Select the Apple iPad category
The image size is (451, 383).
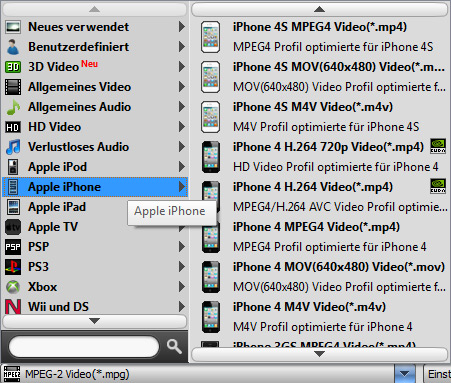pyautogui.click(x=95, y=207)
